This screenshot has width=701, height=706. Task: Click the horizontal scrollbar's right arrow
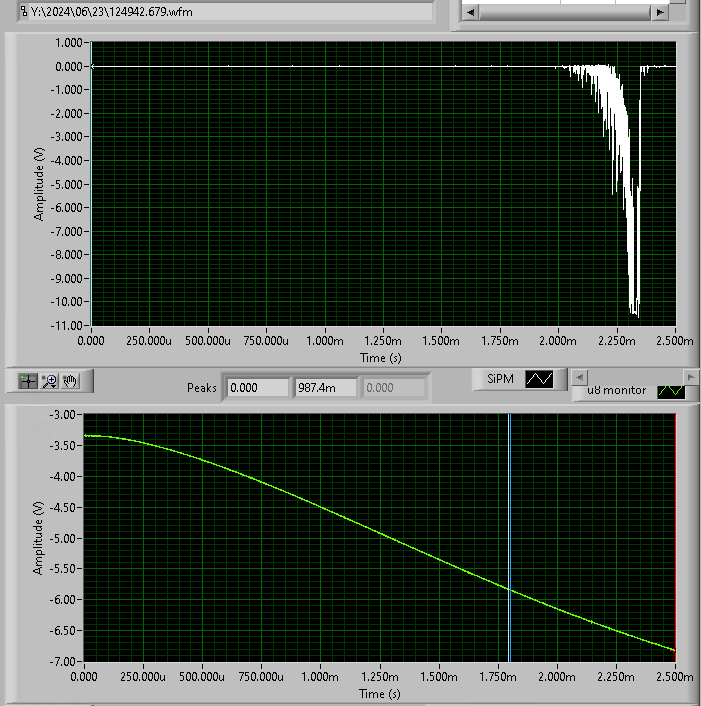[660, 12]
